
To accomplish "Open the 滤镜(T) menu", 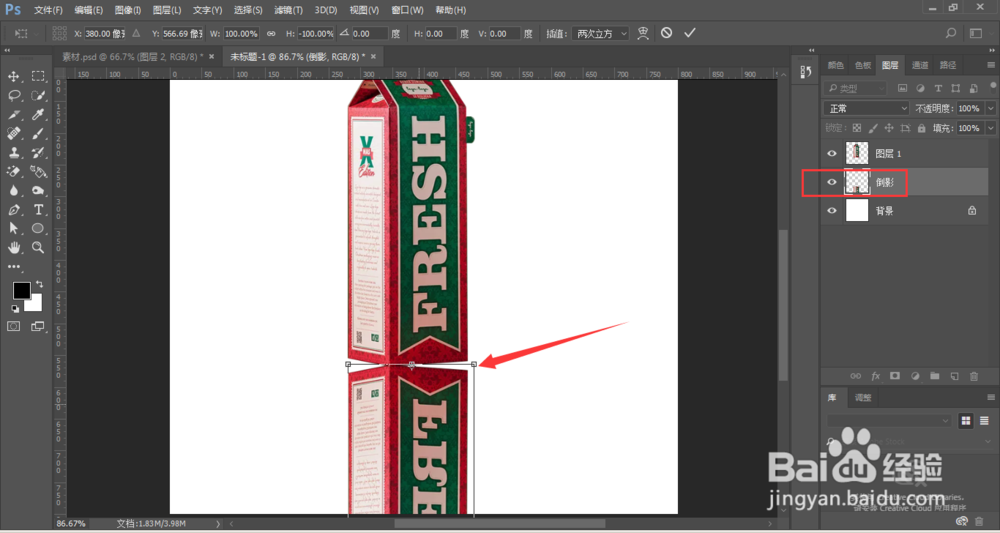I will [x=288, y=10].
